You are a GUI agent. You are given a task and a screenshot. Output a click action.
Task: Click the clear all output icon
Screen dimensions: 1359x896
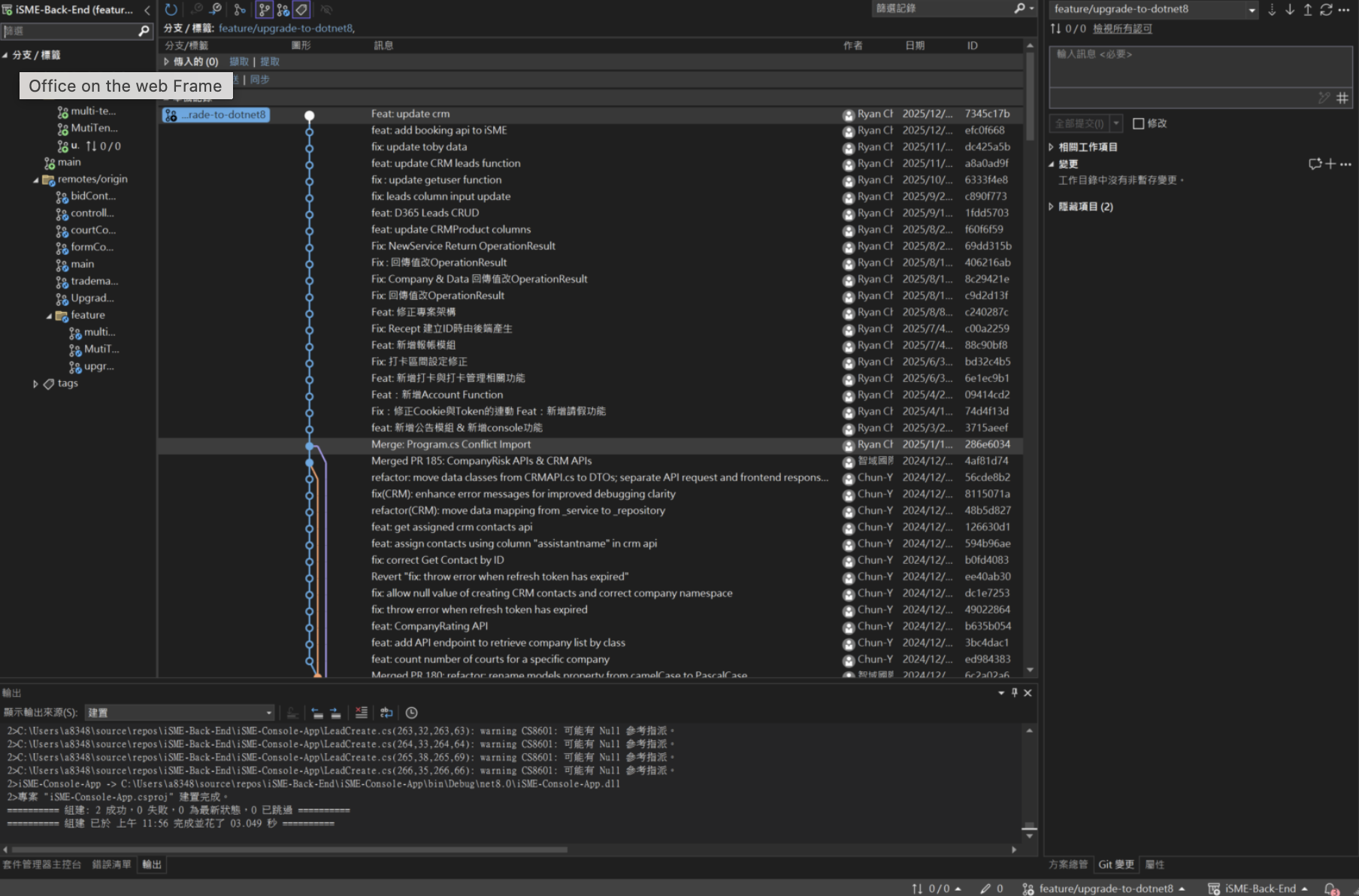pos(362,713)
